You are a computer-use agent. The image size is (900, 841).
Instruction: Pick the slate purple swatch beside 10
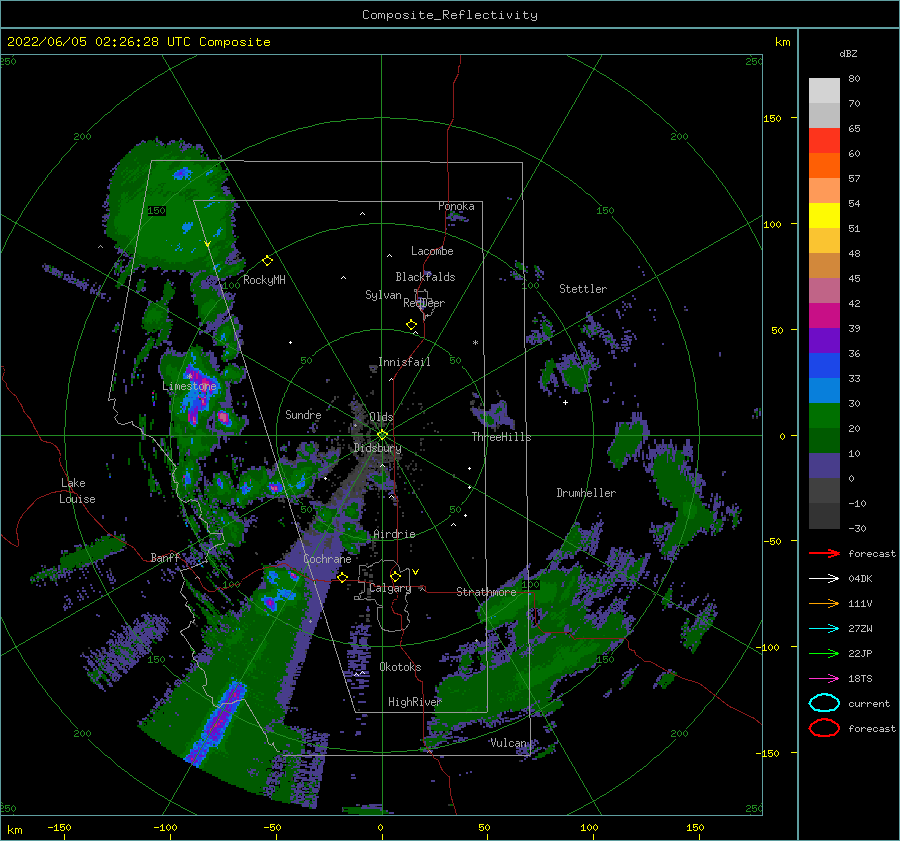click(x=824, y=466)
